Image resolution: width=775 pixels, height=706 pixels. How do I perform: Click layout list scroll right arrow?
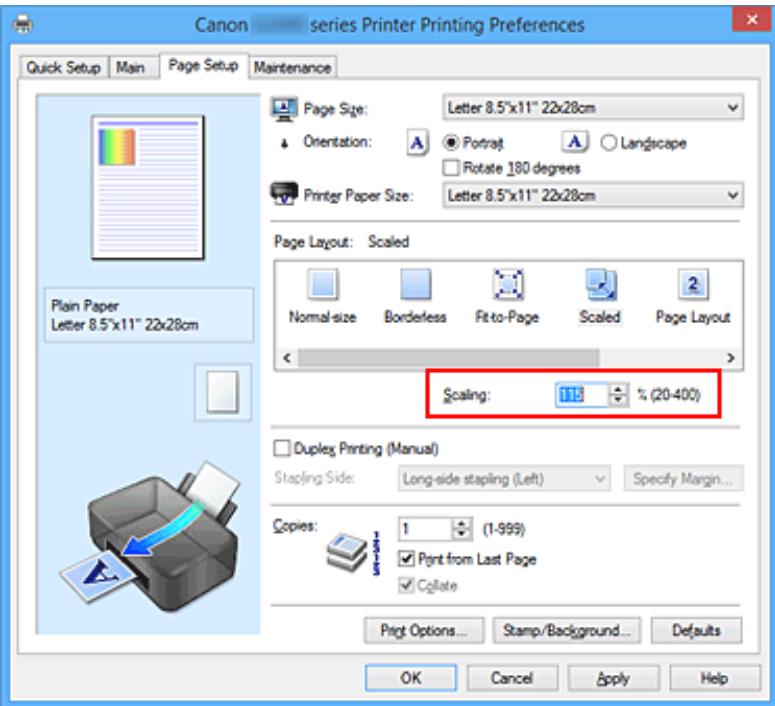(731, 357)
